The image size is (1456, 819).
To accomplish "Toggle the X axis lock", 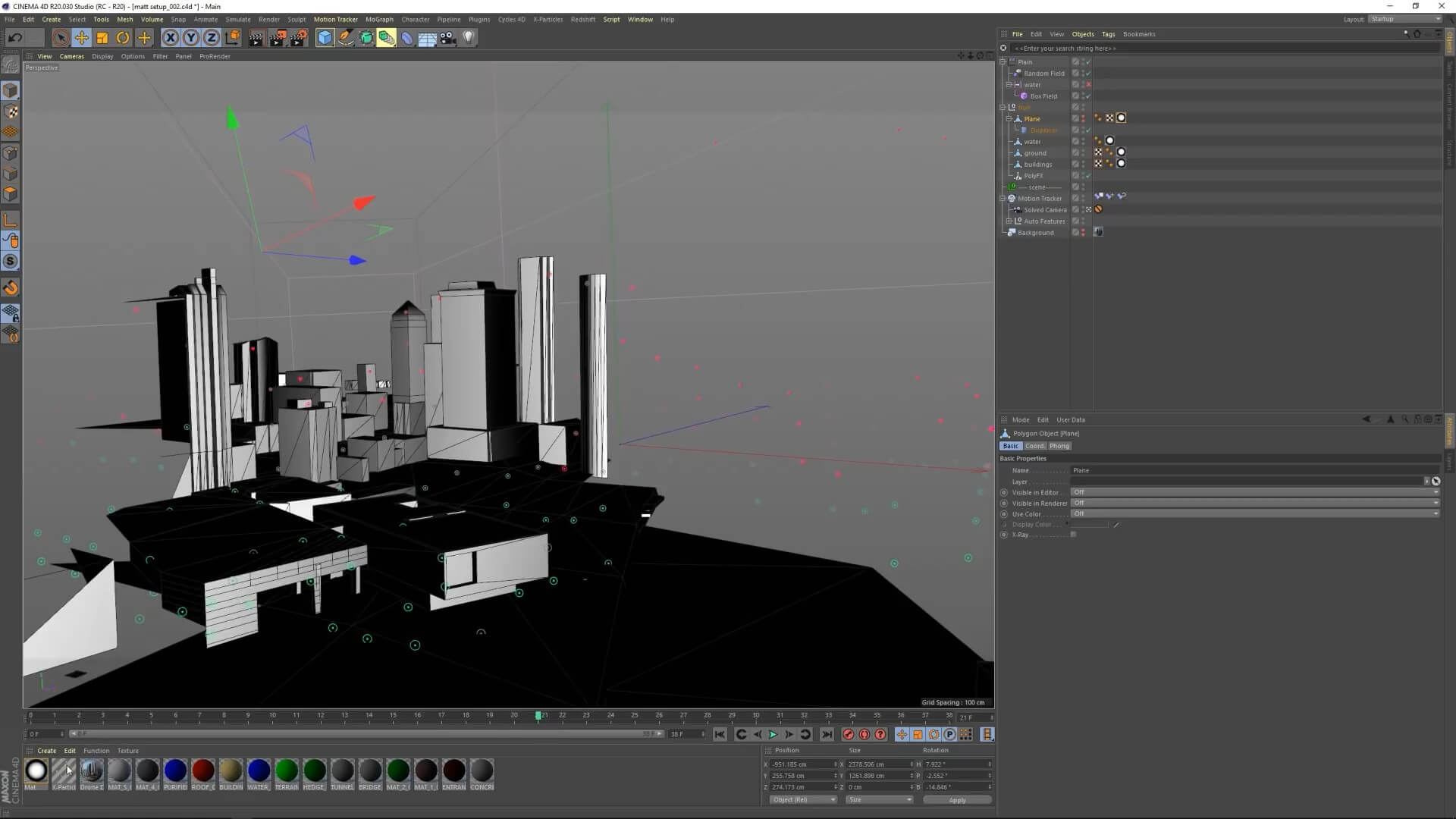I will point(171,37).
